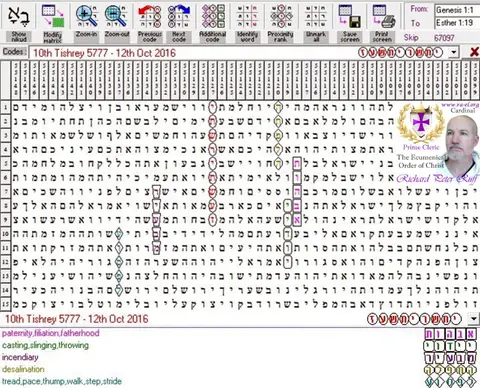Select matrix row number 1

[5, 107]
